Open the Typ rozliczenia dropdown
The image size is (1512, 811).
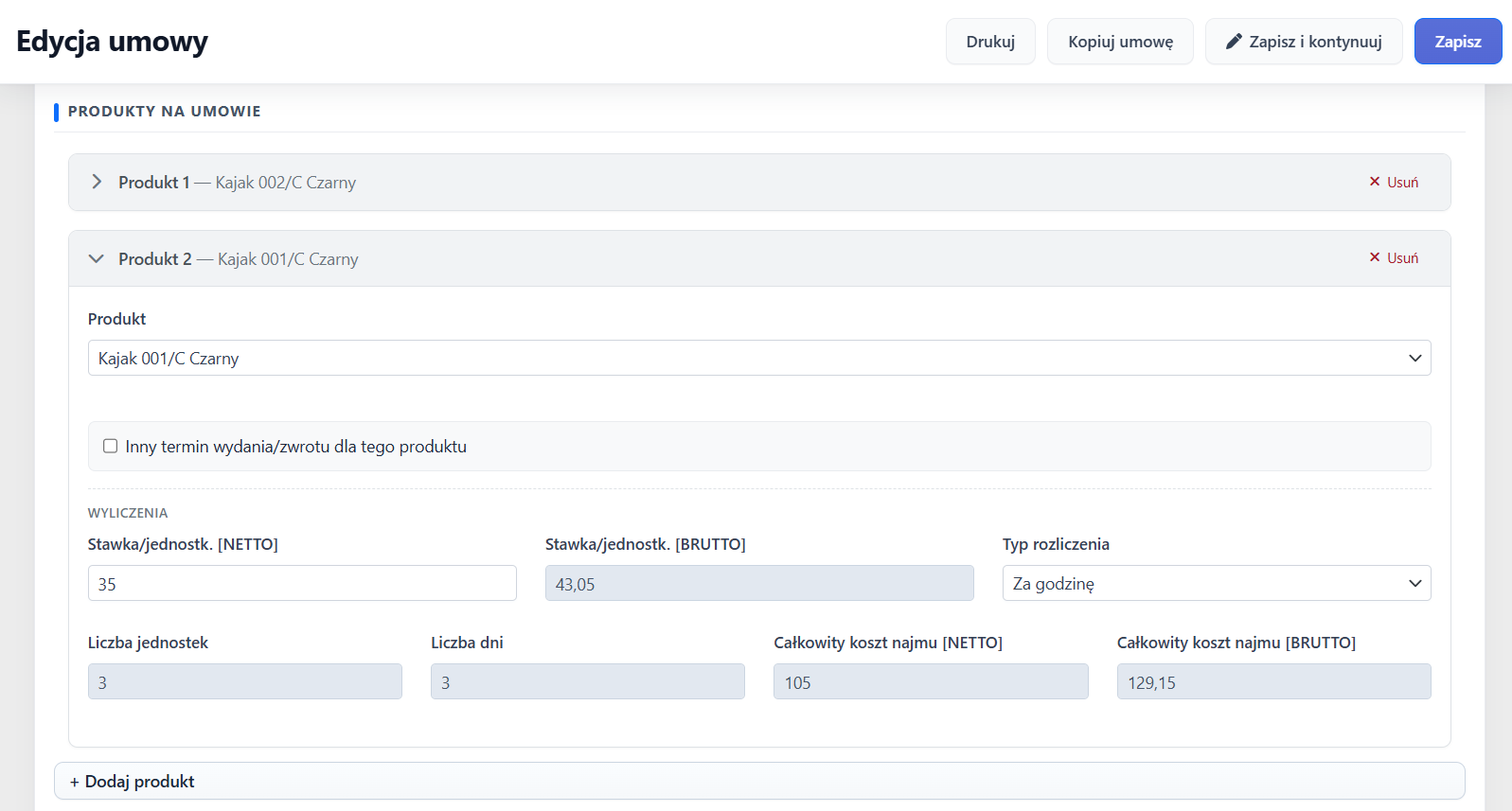[x=1217, y=583]
